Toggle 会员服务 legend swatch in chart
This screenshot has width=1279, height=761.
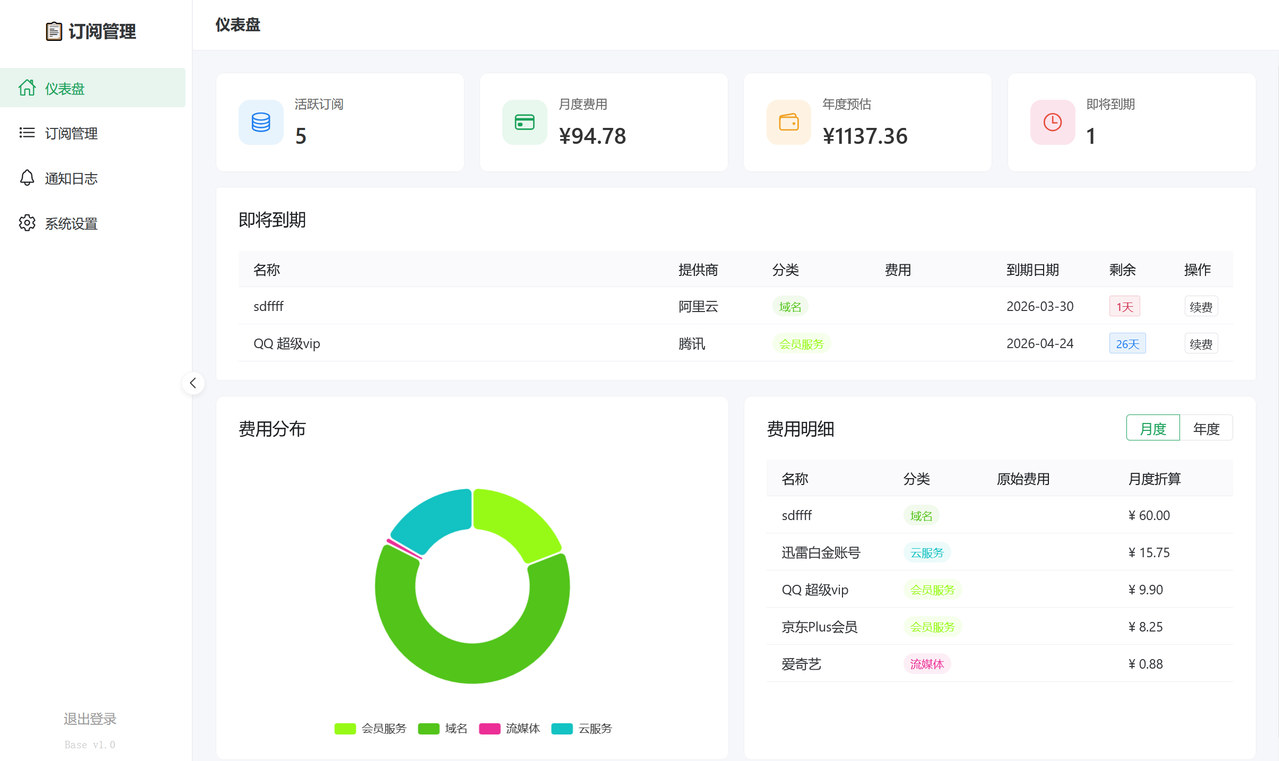(345, 729)
